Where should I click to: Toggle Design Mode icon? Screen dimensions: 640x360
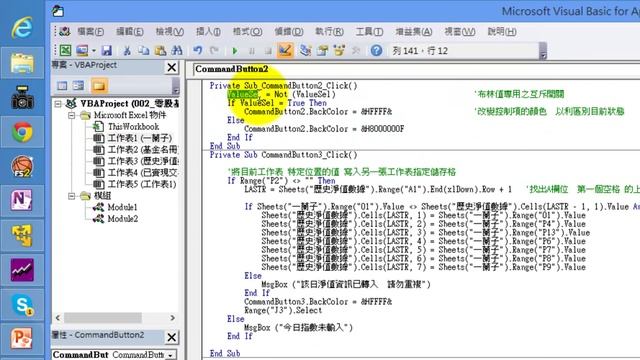[285, 51]
